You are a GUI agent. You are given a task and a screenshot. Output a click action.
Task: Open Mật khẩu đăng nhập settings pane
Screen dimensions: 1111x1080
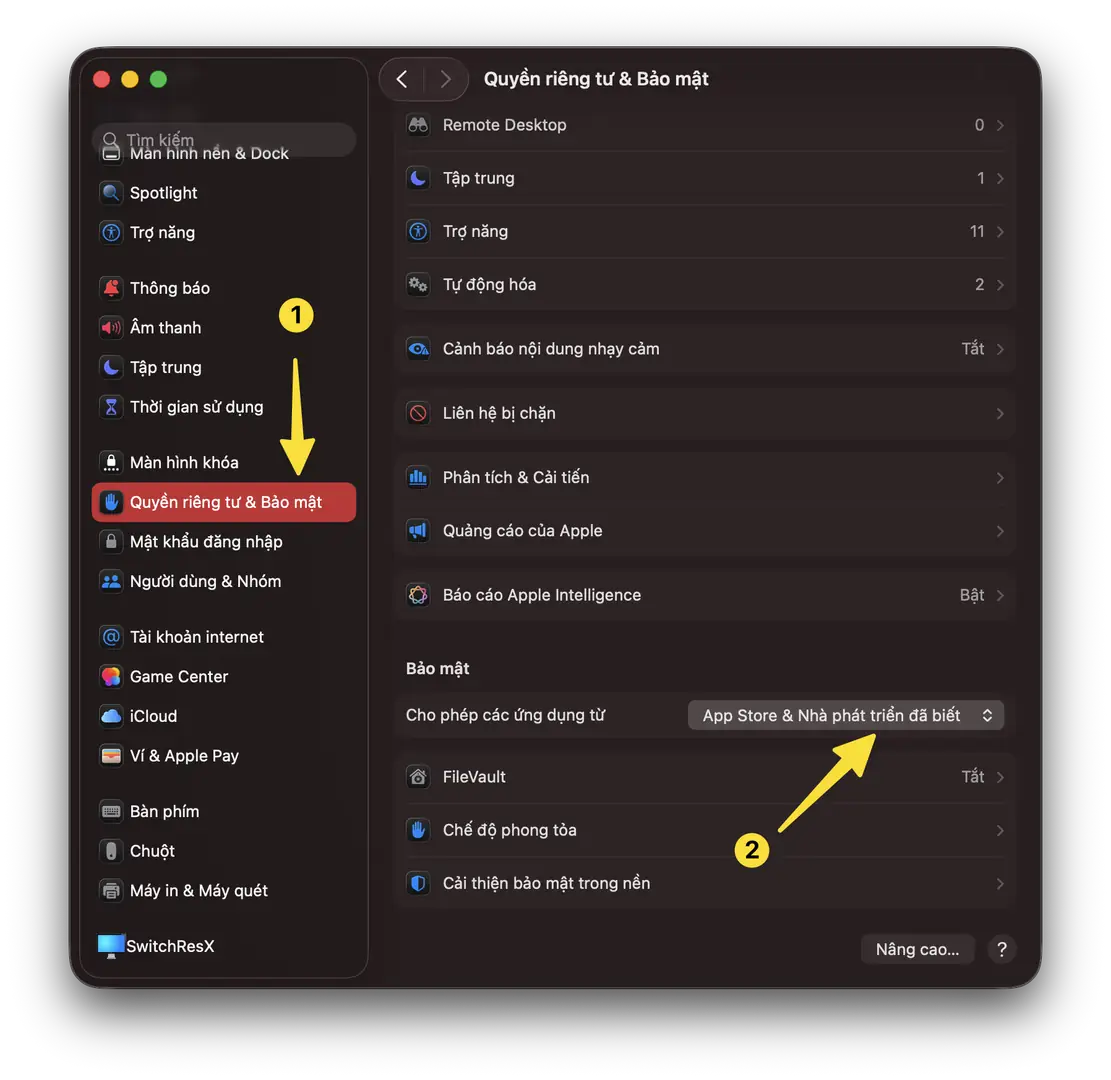[x=224, y=541]
